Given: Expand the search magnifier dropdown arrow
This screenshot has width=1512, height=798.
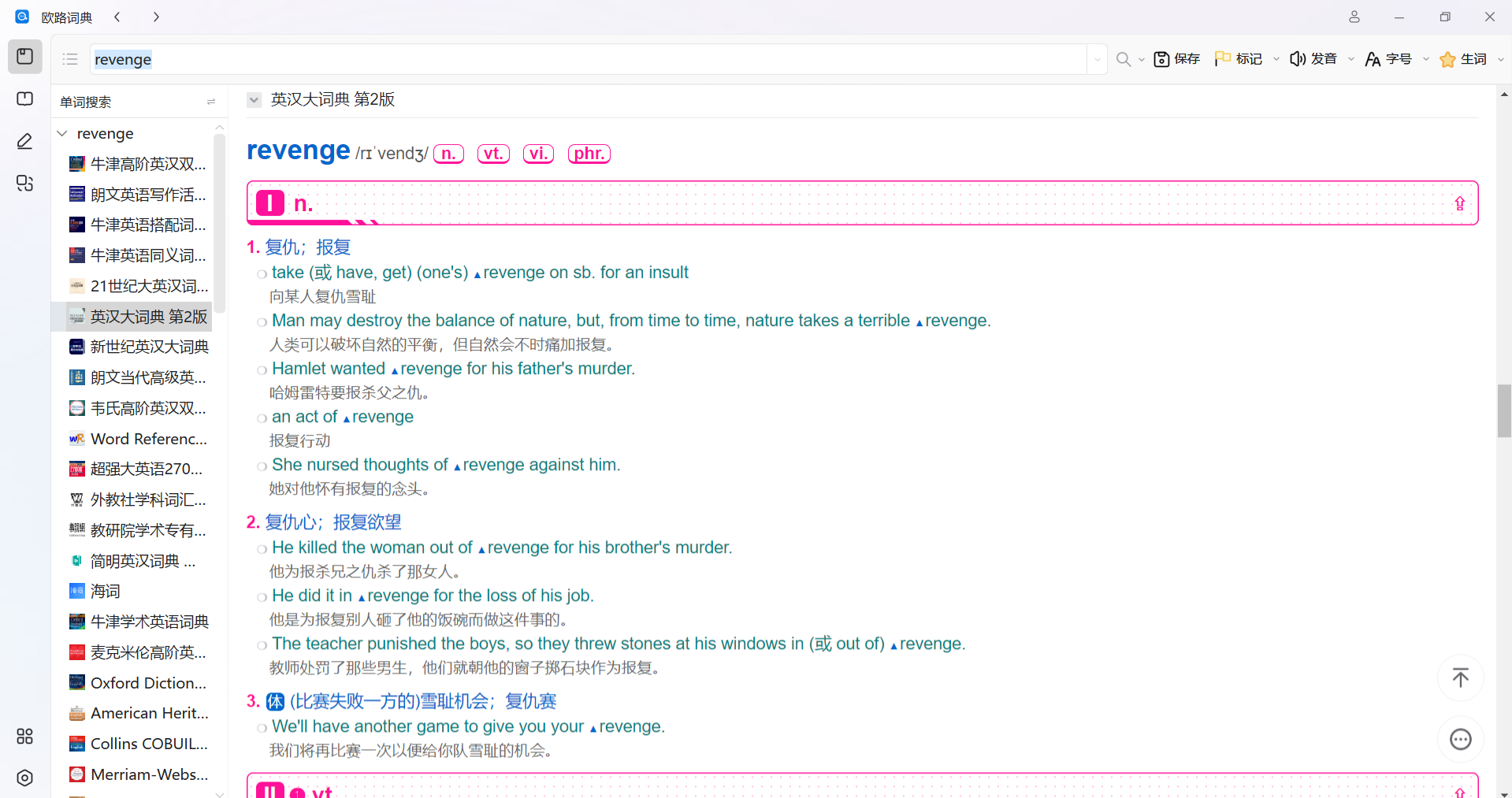Looking at the screenshot, I should click(x=1142, y=60).
